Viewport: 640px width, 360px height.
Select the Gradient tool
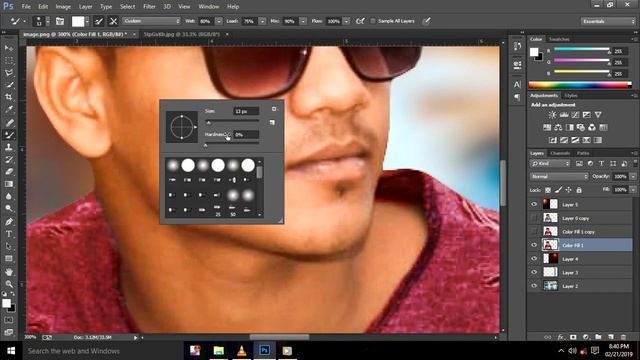(9, 184)
